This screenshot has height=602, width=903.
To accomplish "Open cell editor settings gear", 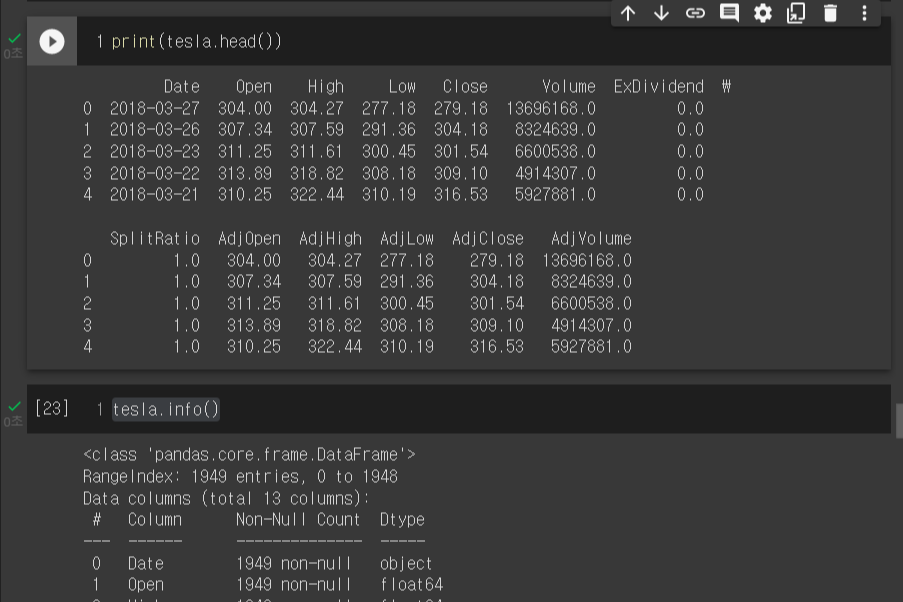I will (x=762, y=13).
